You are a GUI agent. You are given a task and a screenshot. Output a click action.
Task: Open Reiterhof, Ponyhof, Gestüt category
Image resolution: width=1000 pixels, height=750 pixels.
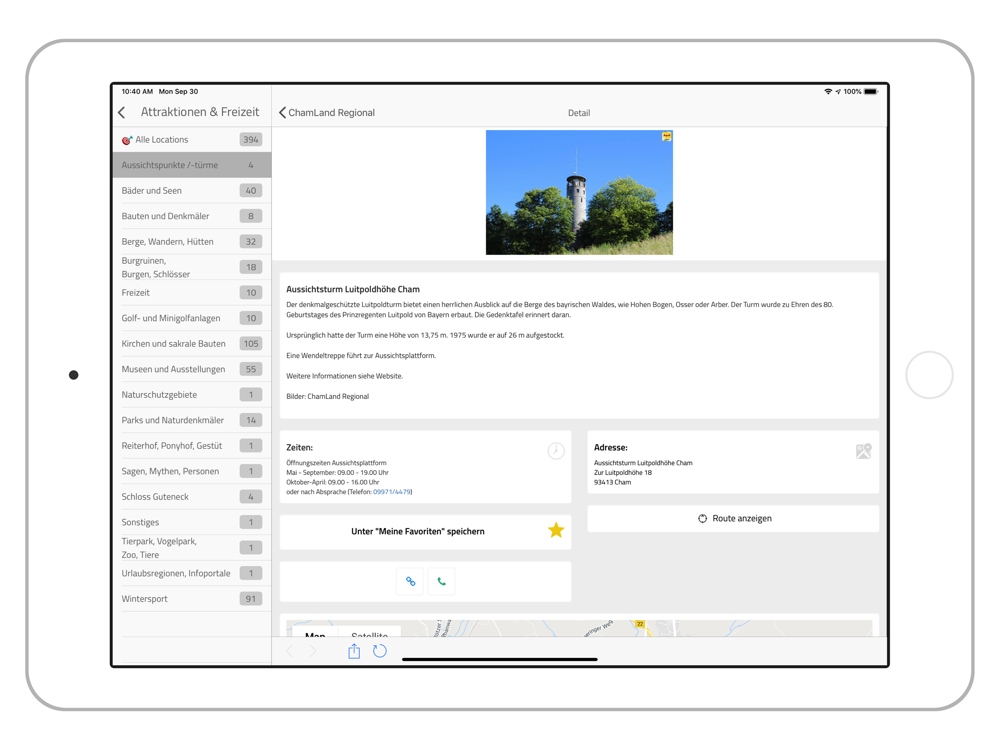(x=191, y=446)
